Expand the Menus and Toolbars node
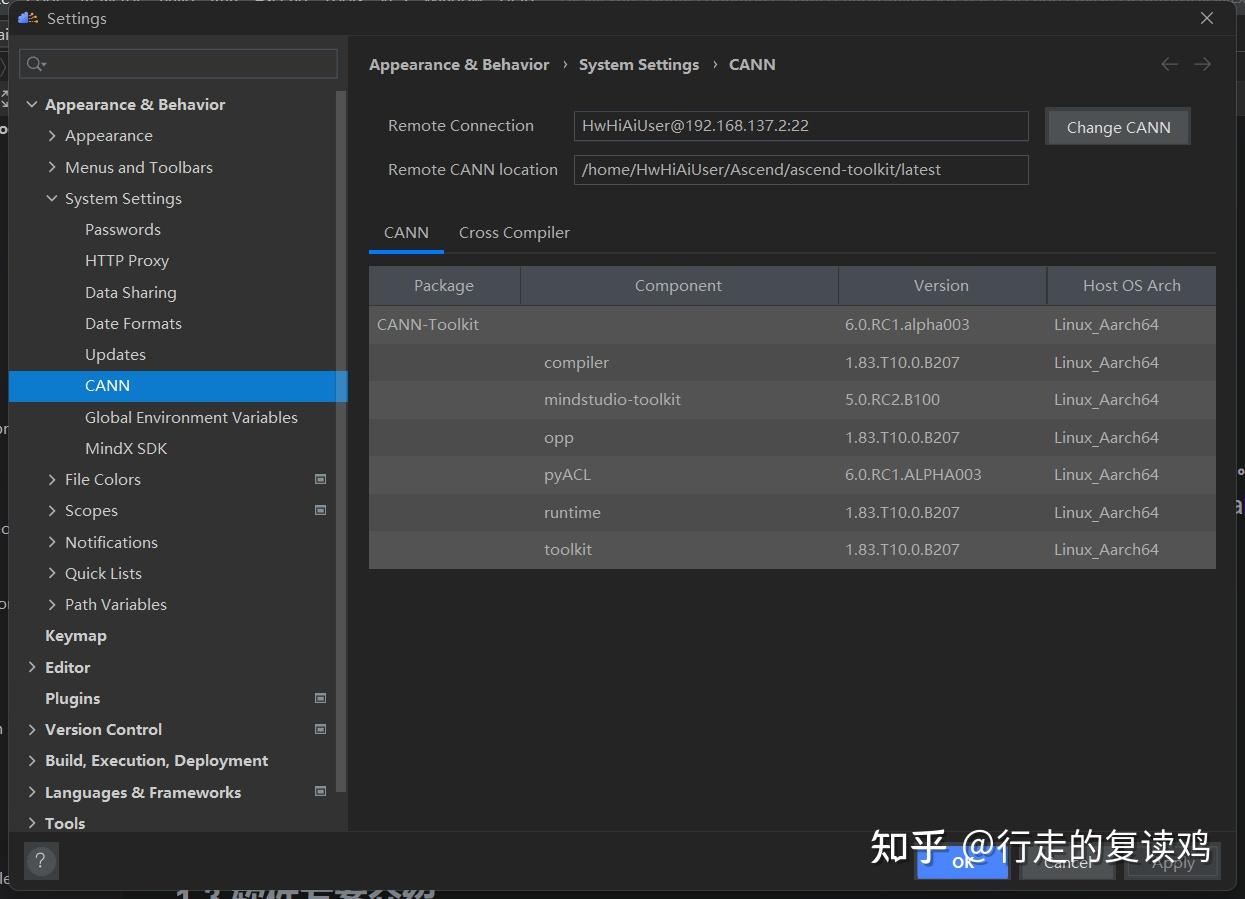The width and height of the screenshot is (1245, 899). [x=52, y=167]
